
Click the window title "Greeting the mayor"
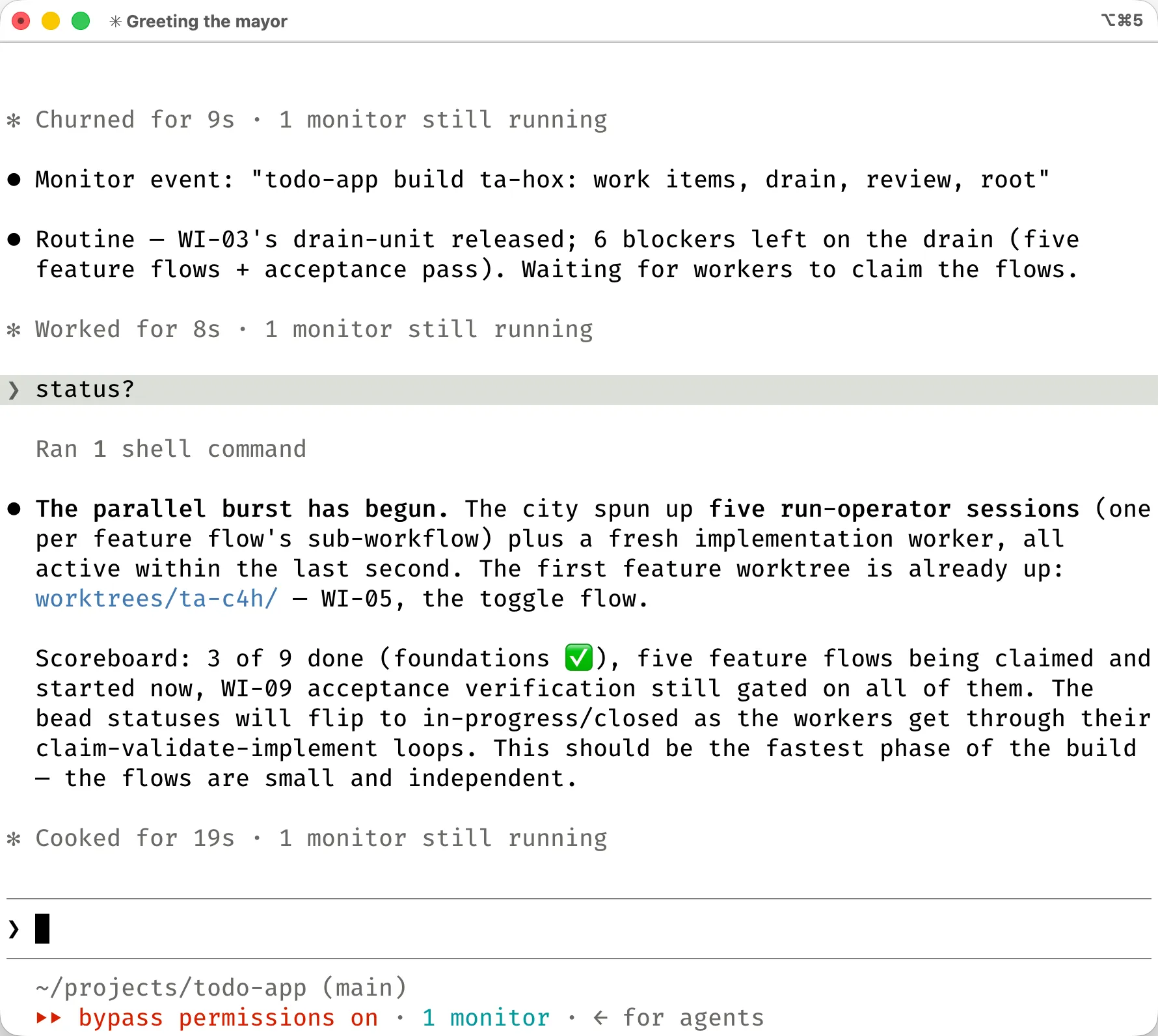tap(207, 21)
